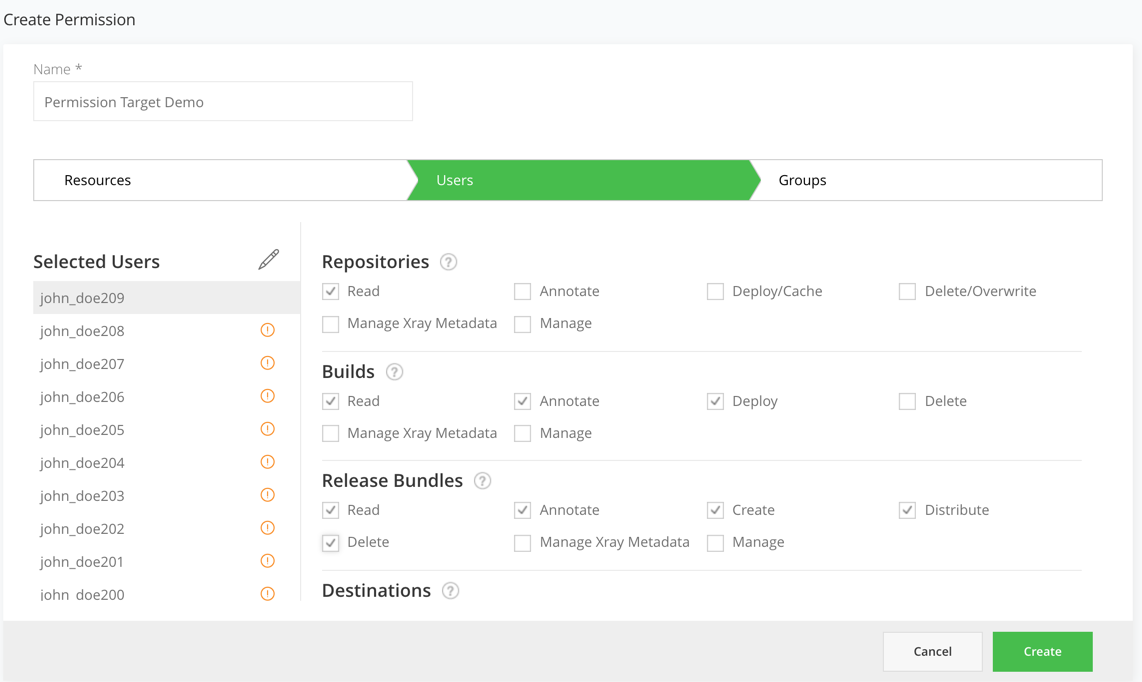This screenshot has width=1142, height=682.
Task: Open the Repositories help tooltip icon
Action: point(448,261)
